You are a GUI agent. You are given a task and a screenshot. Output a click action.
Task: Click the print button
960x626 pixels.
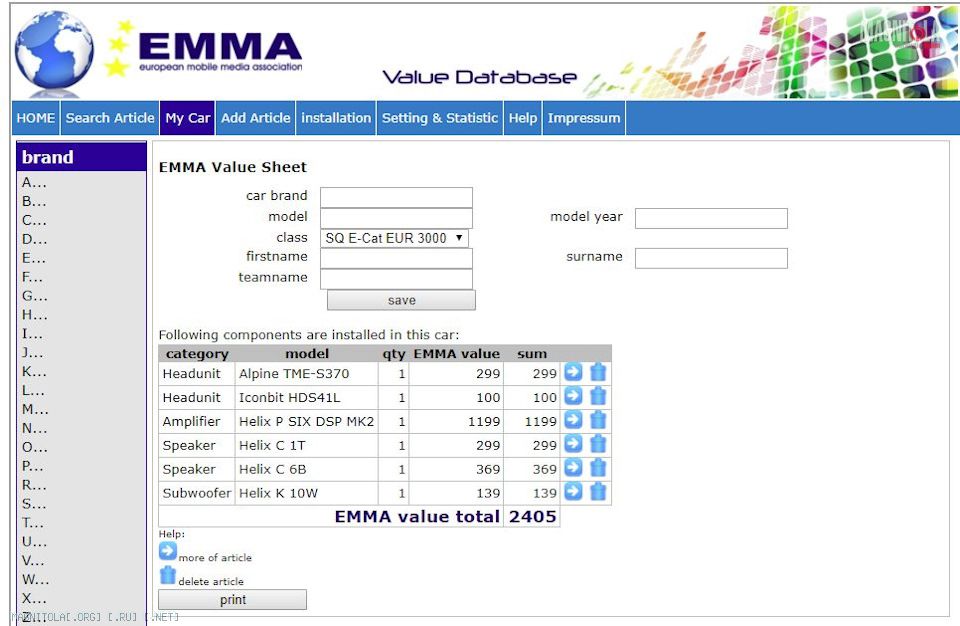coord(233,600)
